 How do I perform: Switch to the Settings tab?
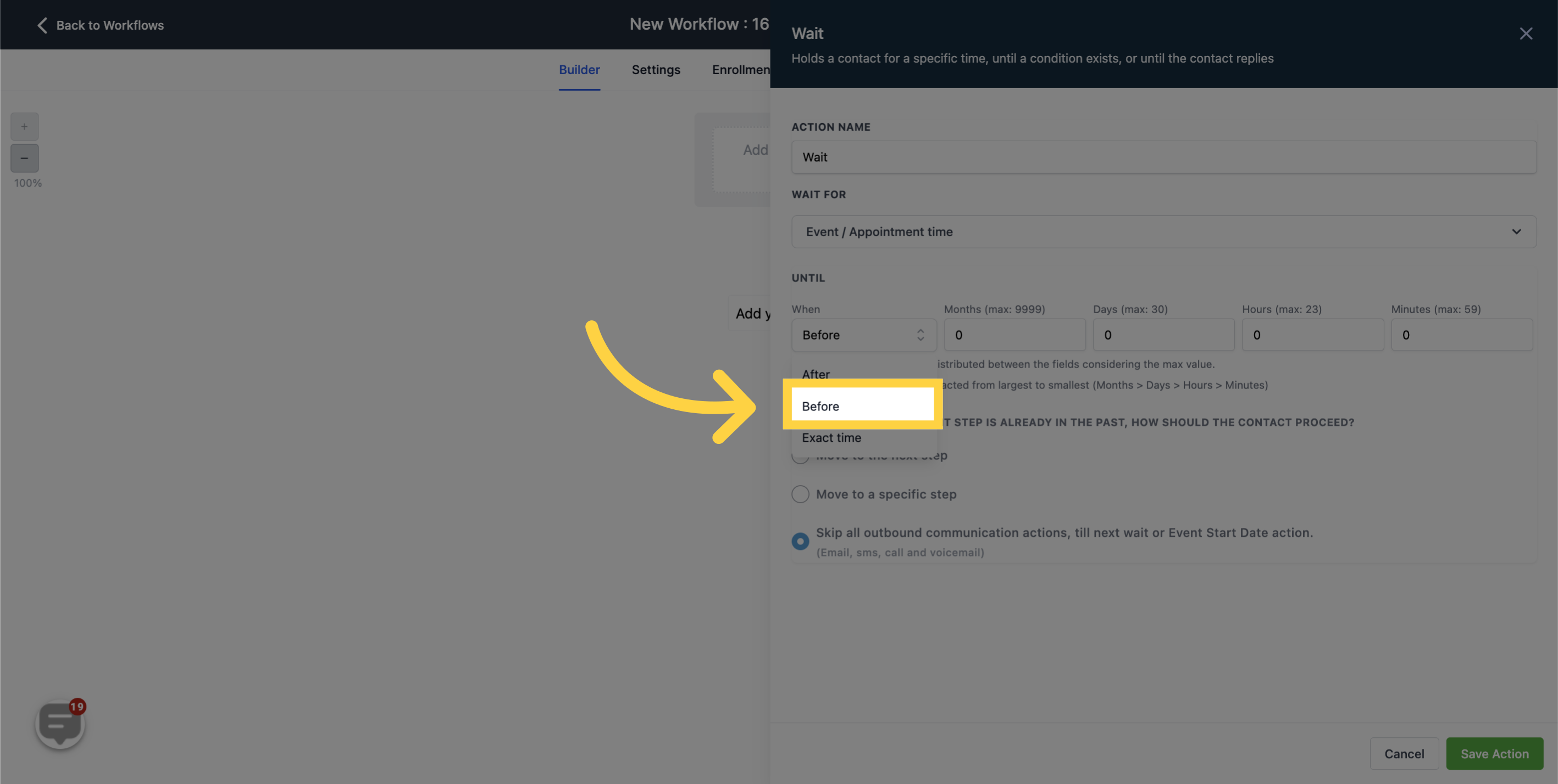click(x=656, y=70)
